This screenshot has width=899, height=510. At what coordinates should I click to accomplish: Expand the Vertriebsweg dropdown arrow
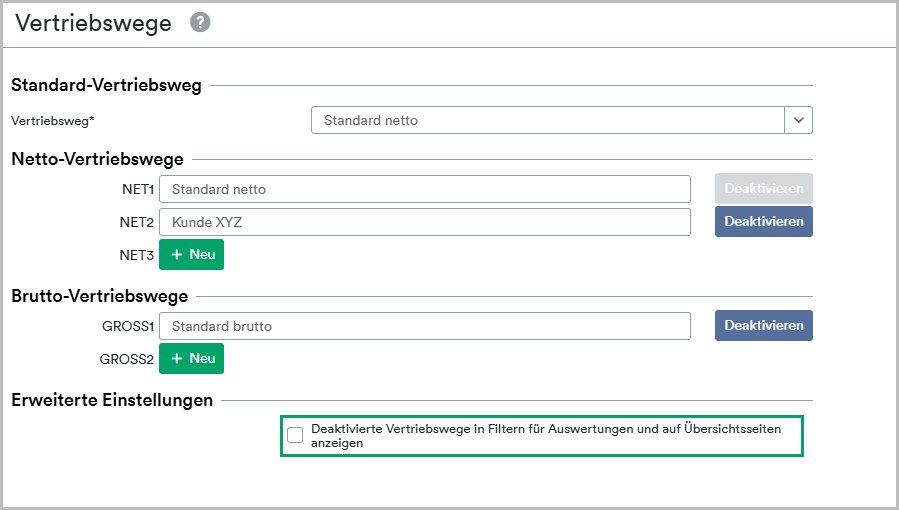(799, 120)
